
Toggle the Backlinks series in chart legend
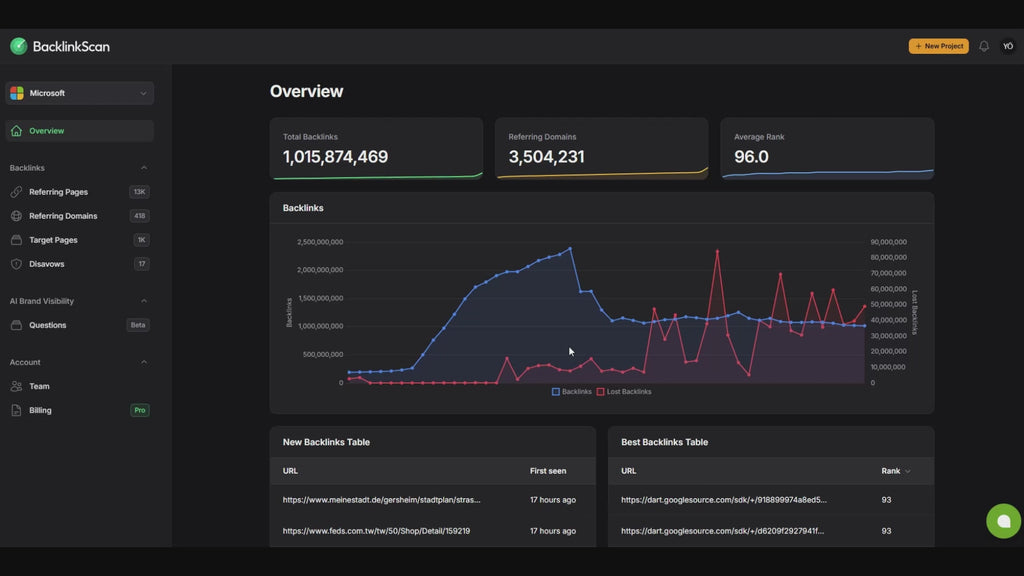(x=572, y=392)
